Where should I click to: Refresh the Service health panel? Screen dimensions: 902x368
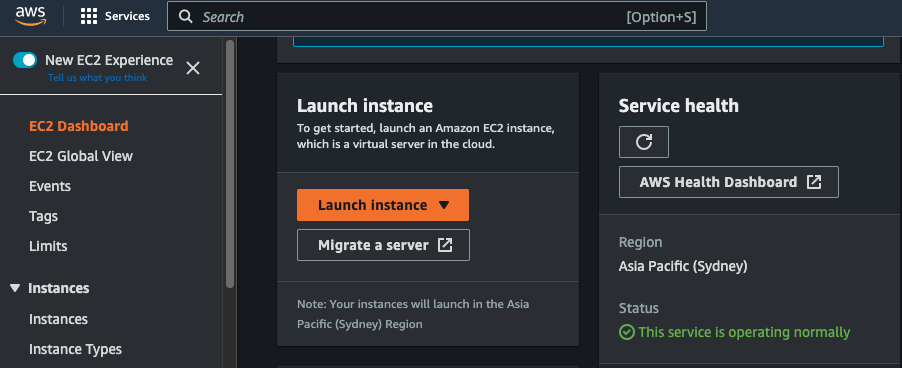(x=644, y=142)
